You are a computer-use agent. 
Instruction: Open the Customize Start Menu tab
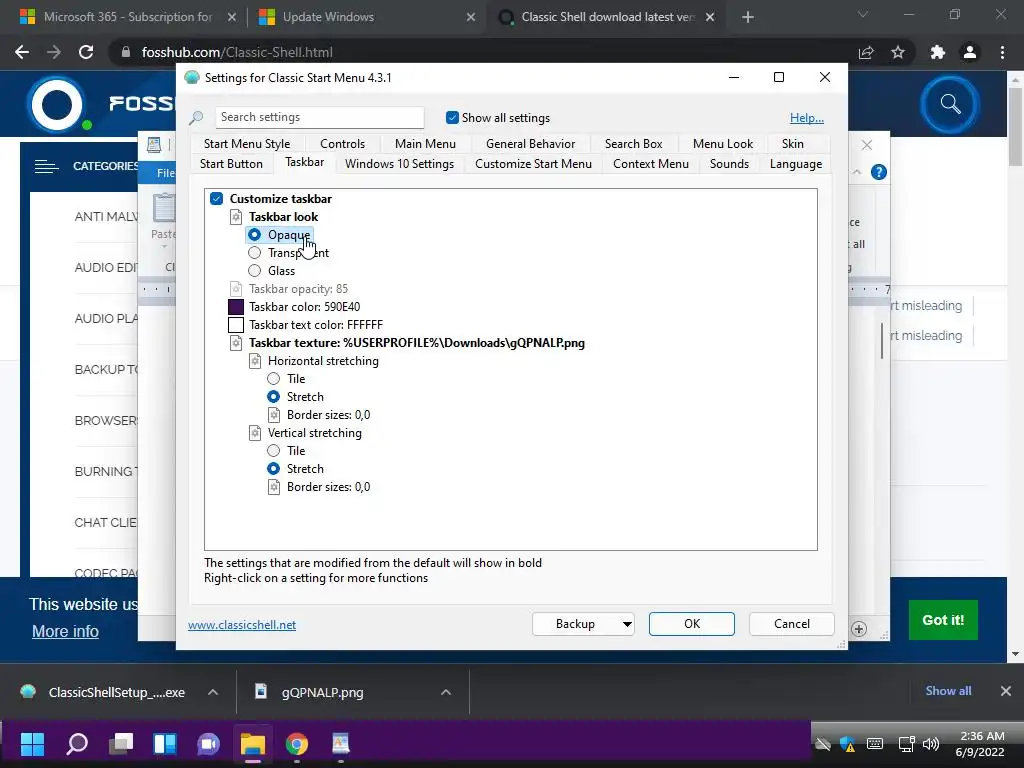point(534,164)
